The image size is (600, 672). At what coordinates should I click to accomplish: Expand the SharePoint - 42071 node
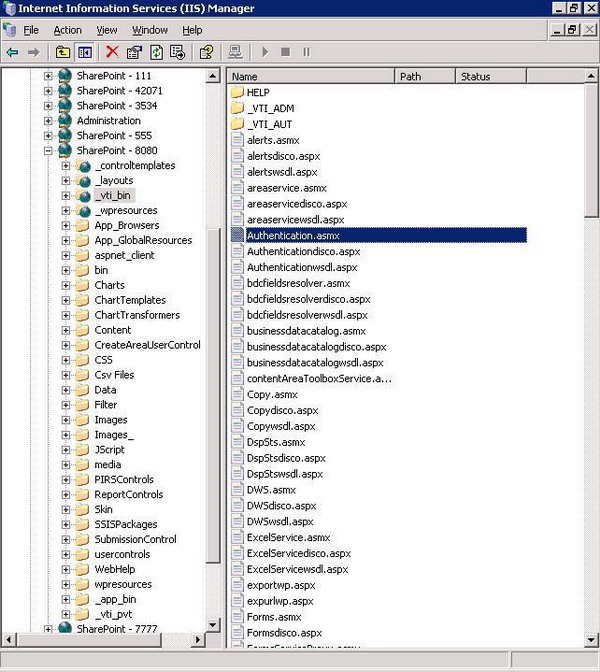coord(48,91)
